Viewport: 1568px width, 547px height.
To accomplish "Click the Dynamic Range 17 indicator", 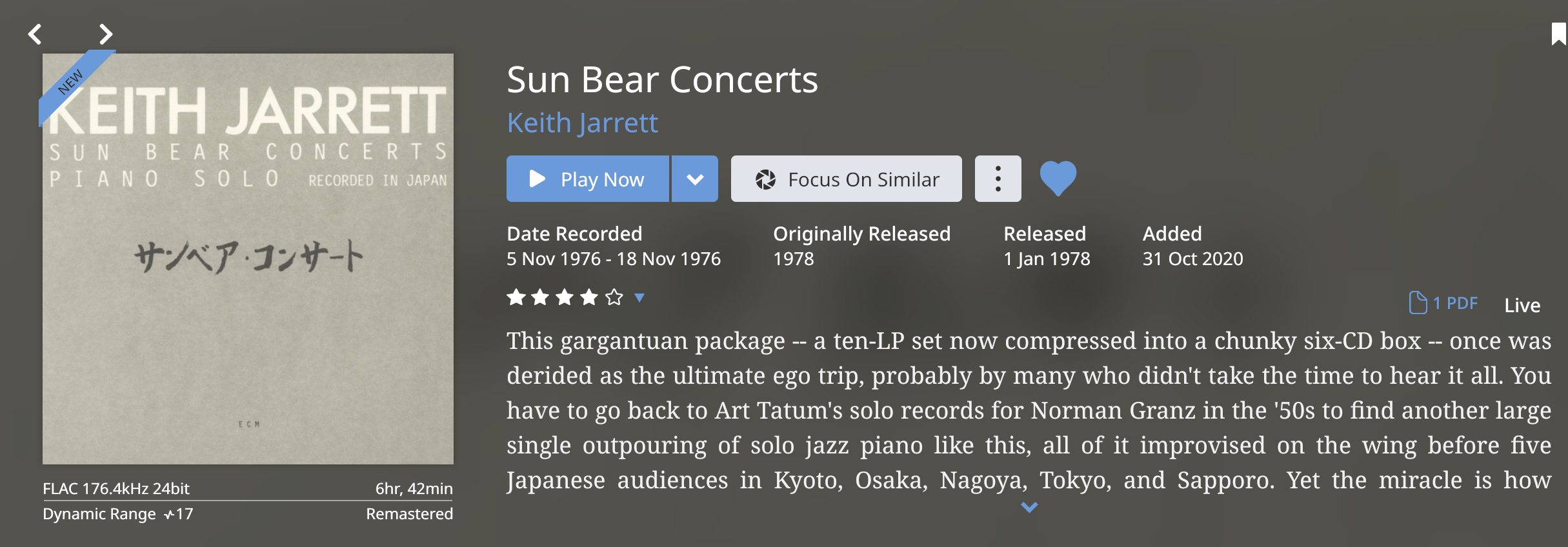I will 117,514.
